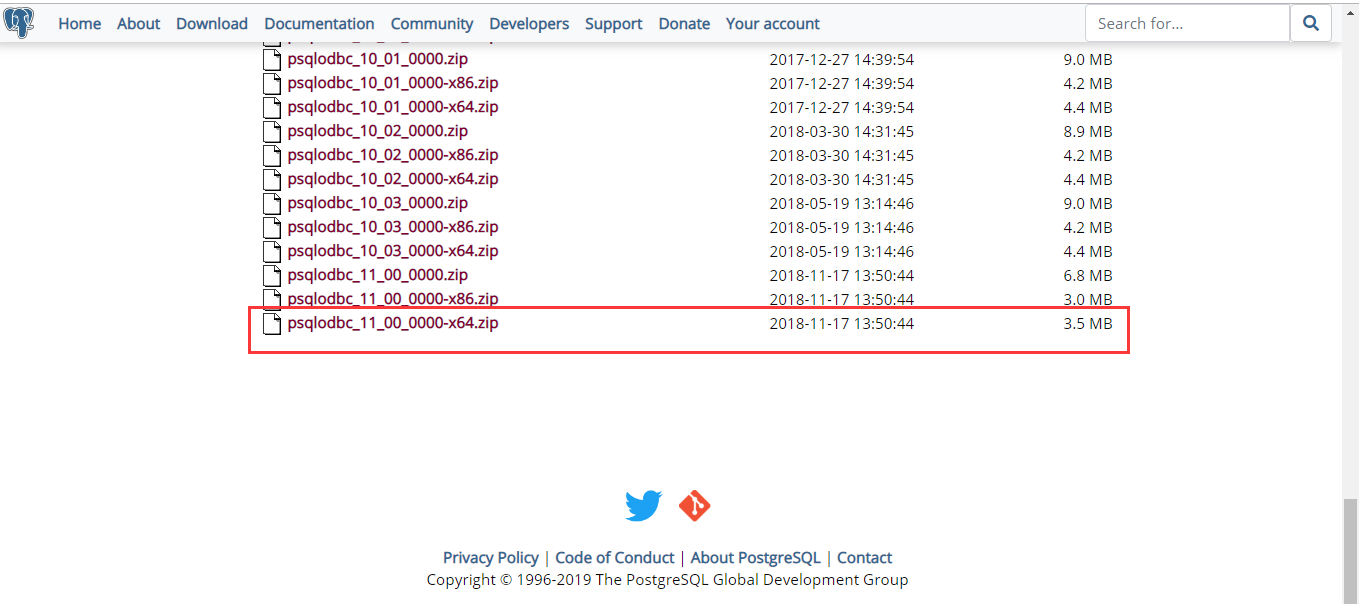Open the Privacy Policy footer link
Image resolution: width=1359 pixels, height=604 pixels.
coord(491,558)
